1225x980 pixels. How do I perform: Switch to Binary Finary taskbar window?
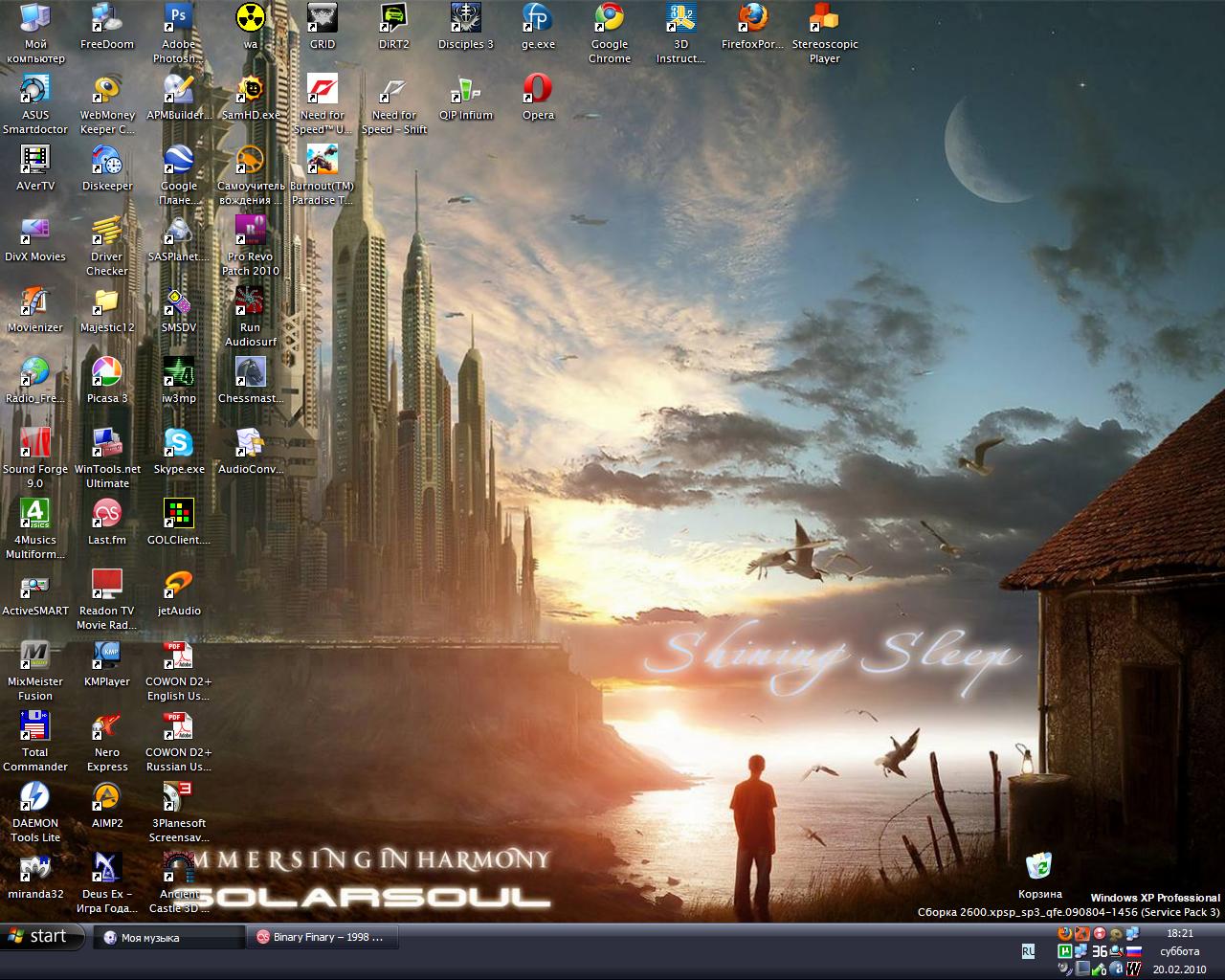pyautogui.click(x=323, y=938)
